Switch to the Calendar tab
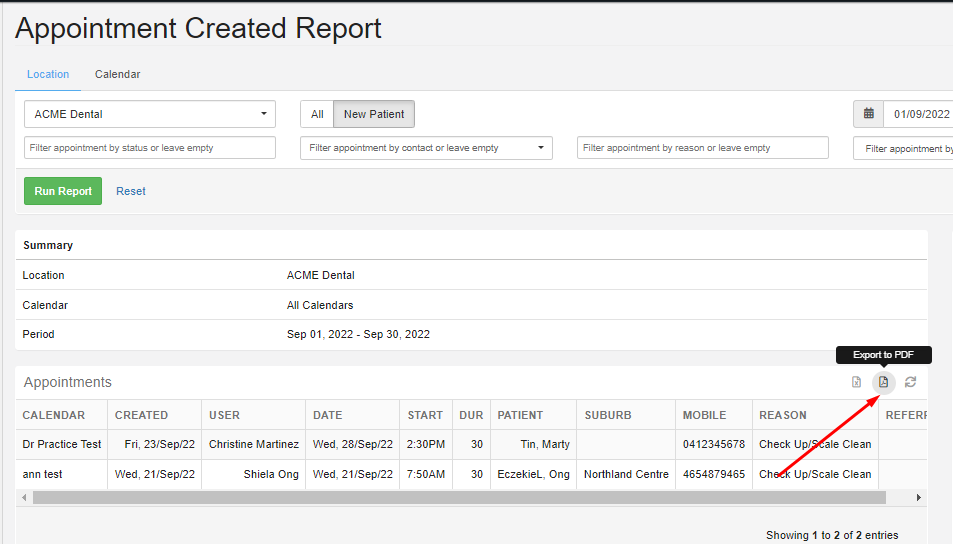This screenshot has width=953, height=544. point(117,74)
